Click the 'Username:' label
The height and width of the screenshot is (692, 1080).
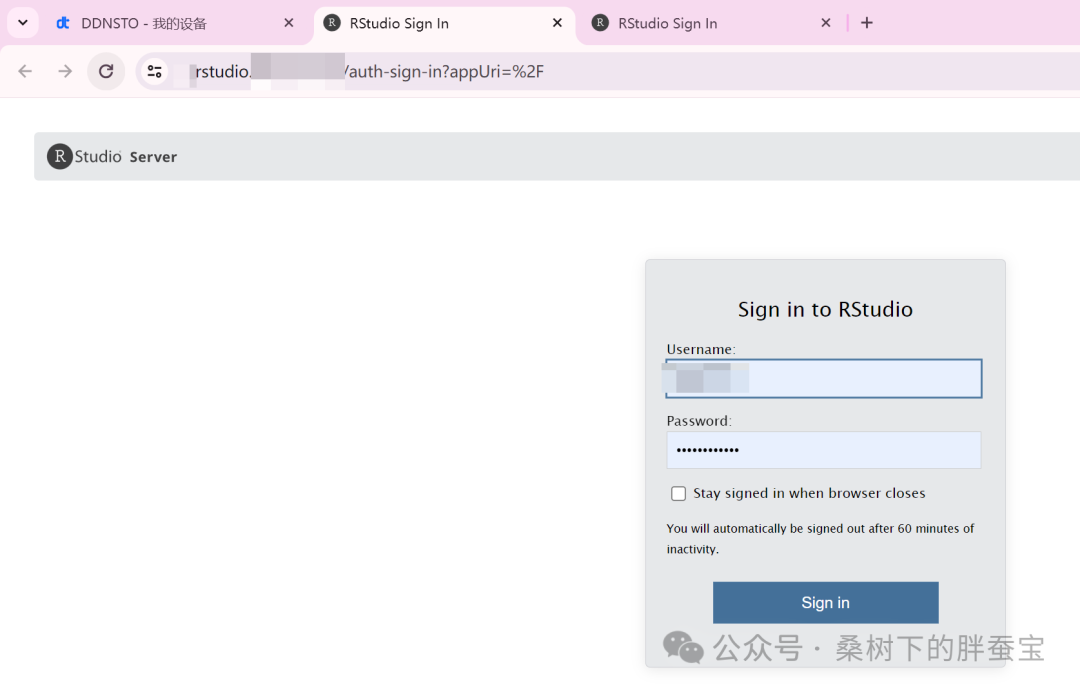coord(700,349)
